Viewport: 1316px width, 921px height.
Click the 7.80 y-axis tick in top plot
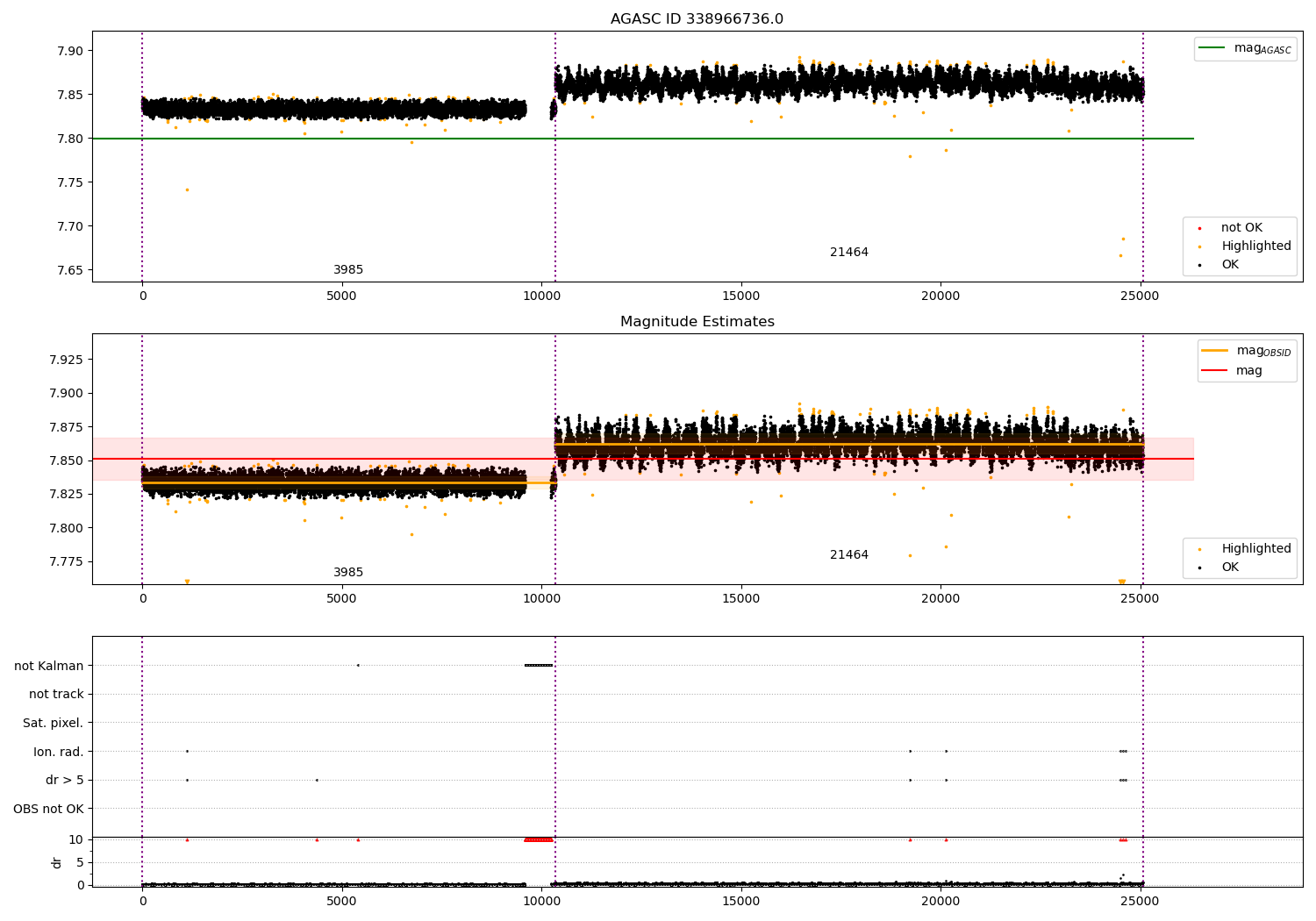pyautogui.click(x=70, y=139)
